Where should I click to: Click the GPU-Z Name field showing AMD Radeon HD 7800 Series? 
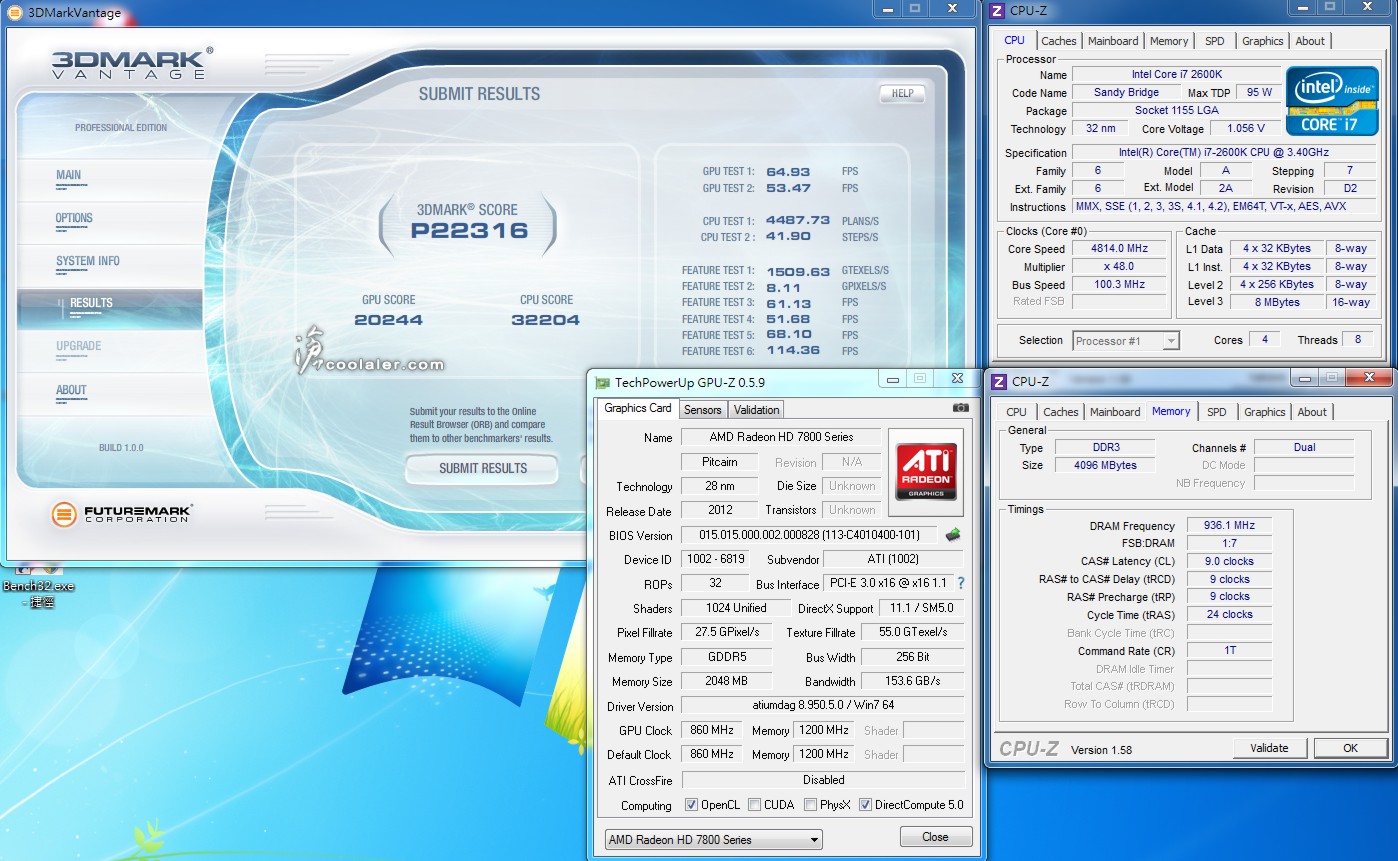click(x=782, y=437)
